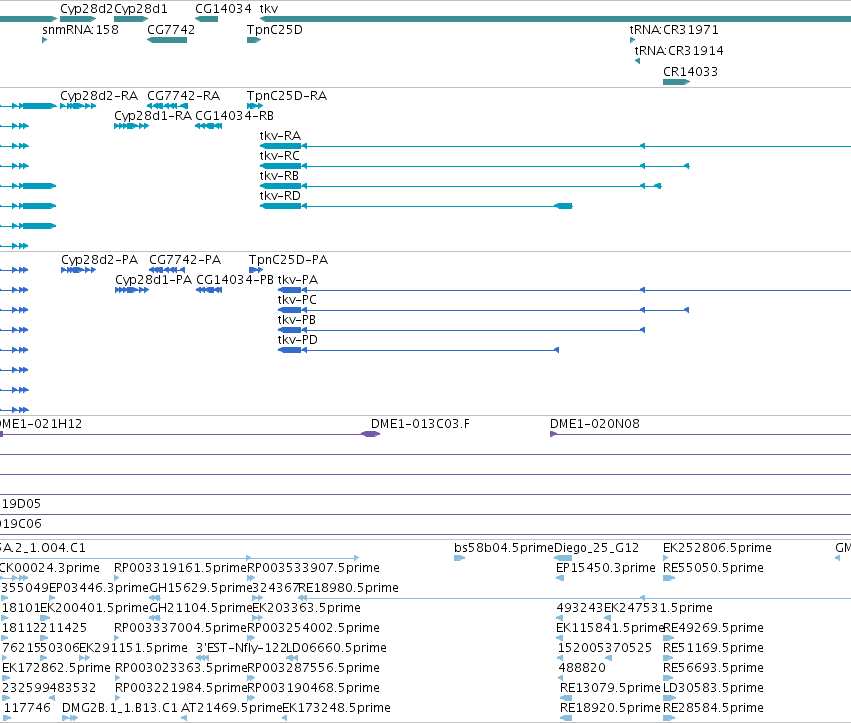Image resolution: width=851 pixels, height=723 pixels.
Task: Select the RP003337004.5prime EST label
Action: click(x=181, y=628)
